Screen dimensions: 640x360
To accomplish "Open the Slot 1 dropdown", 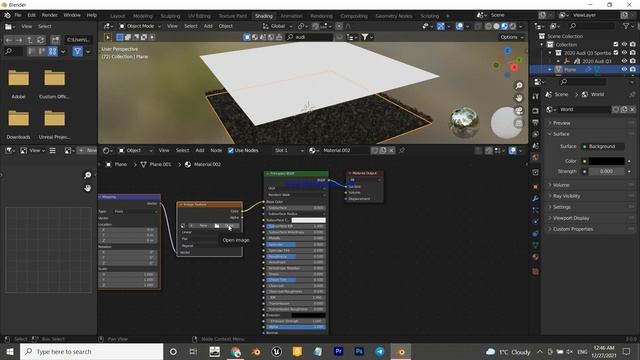I will click(x=289, y=151).
